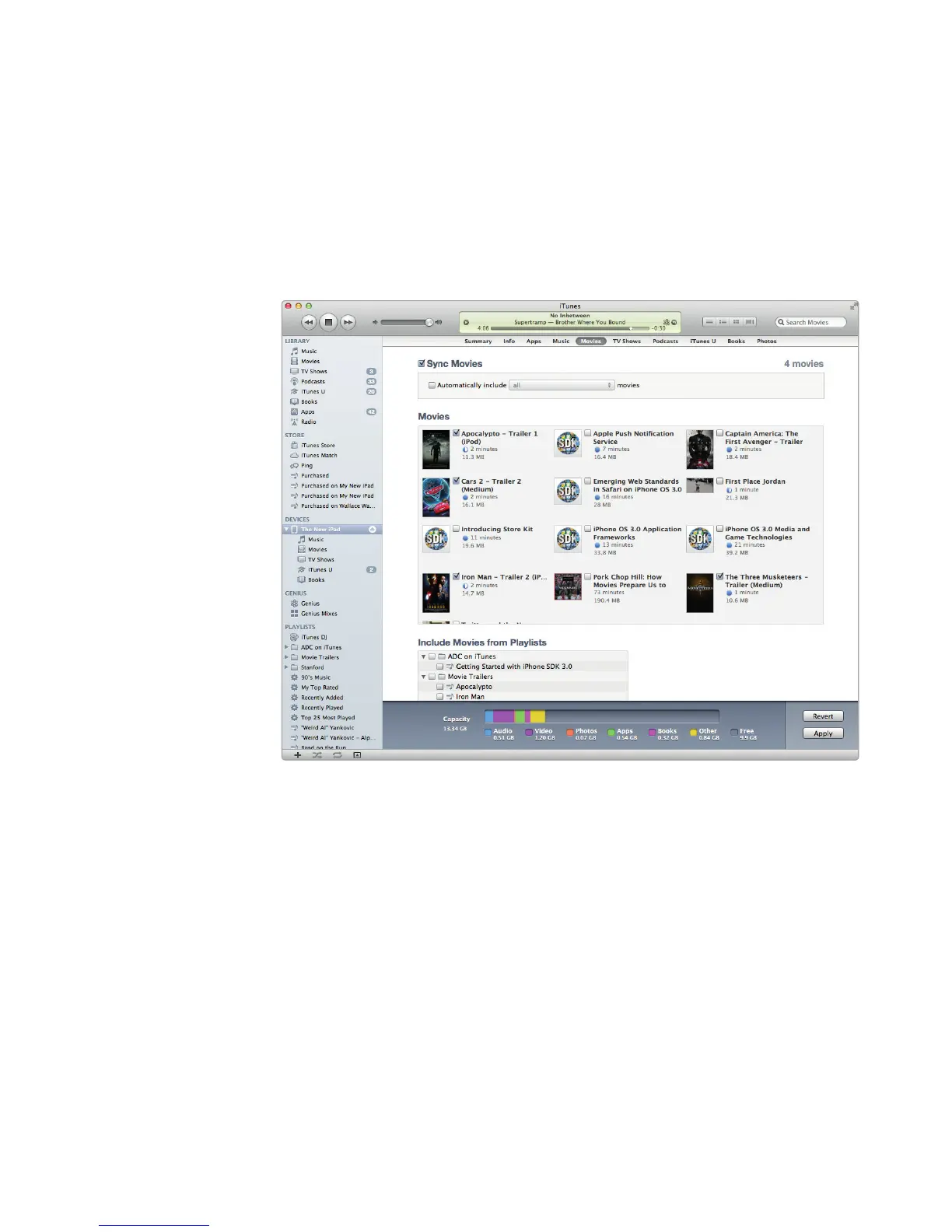Open the automatically include 'all' dropdown
The width and height of the screenshot is (952, 1232).
(562, 385)
